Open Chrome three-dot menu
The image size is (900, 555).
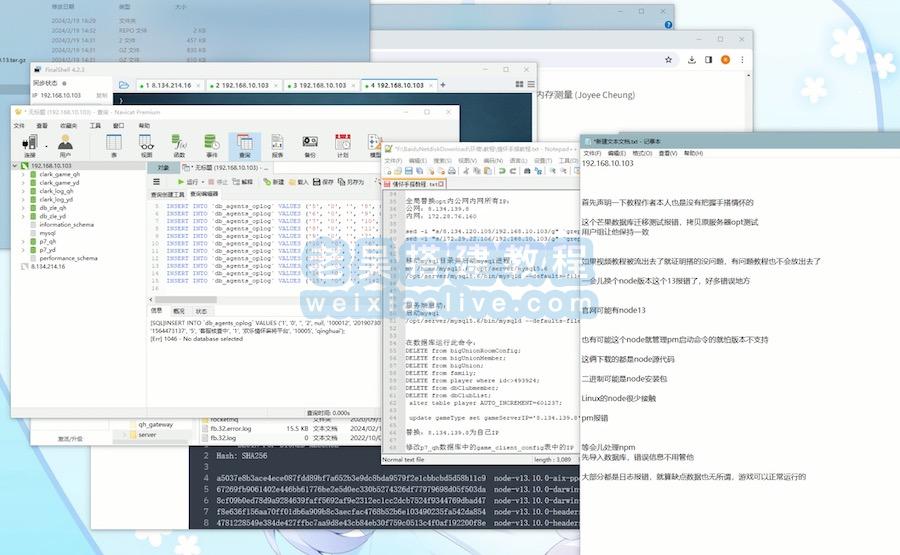tap(742, 60)
